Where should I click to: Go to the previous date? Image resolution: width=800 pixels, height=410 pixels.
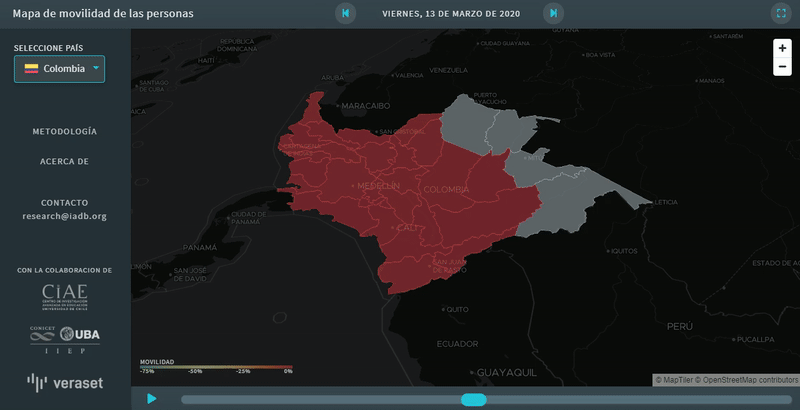click(x=345, y=13)
